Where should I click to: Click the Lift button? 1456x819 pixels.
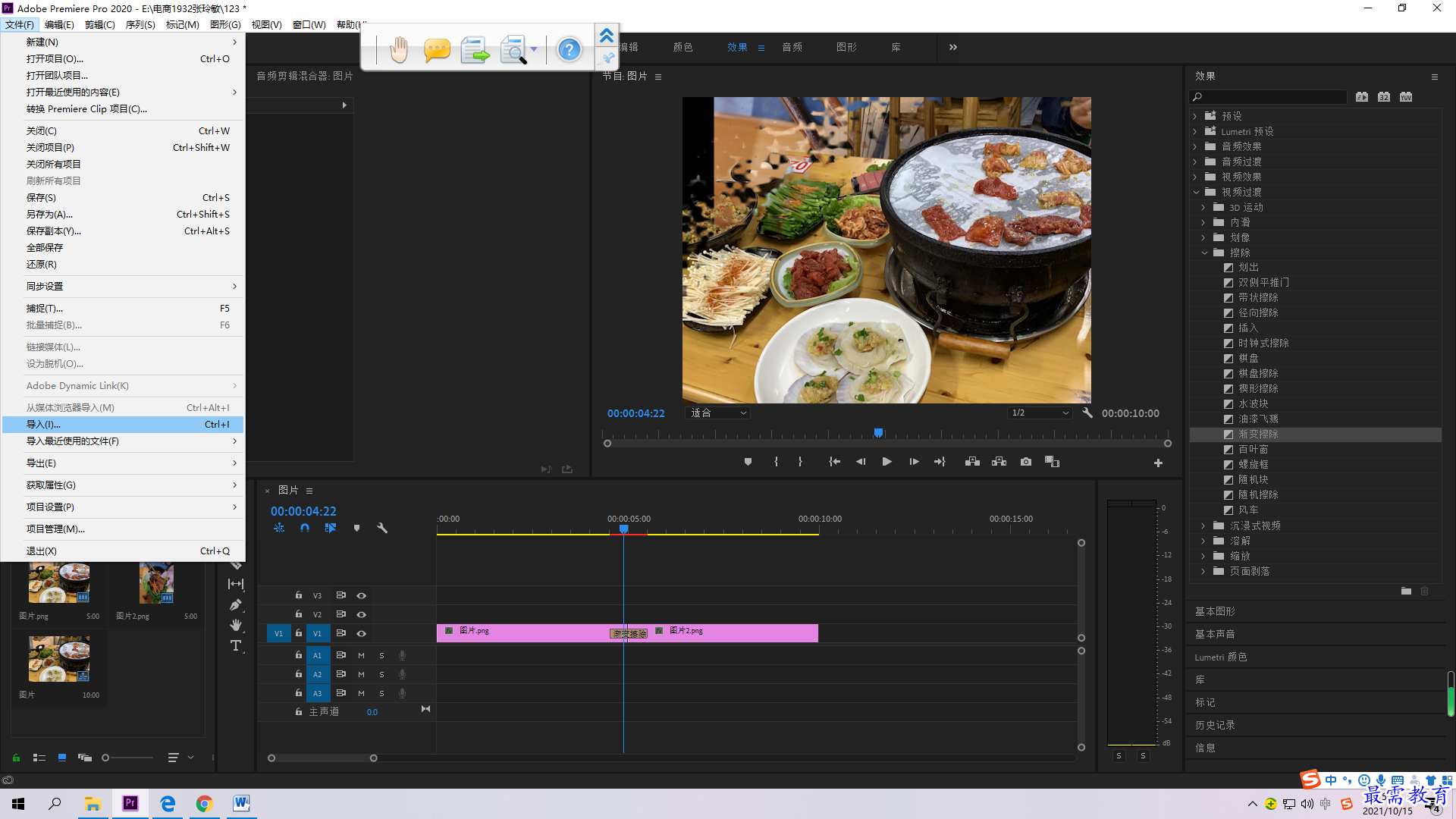coord(972,462)
